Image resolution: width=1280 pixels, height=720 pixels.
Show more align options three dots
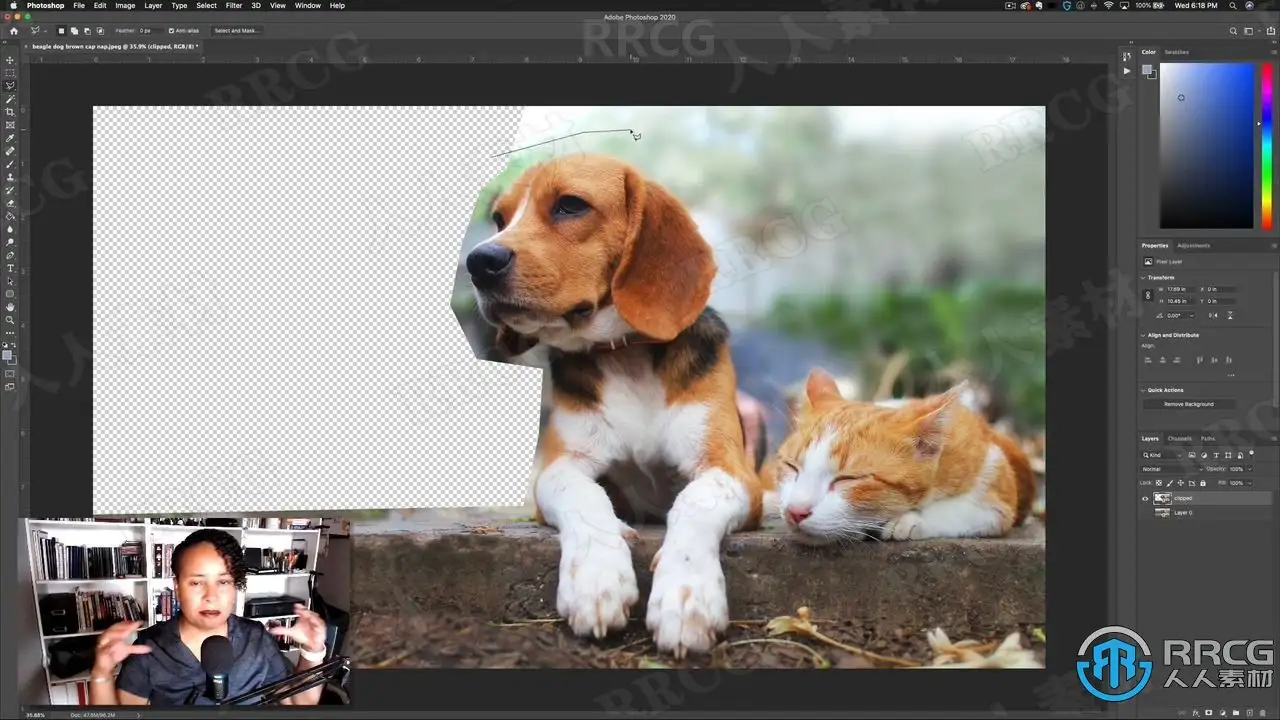click(1231, 375)
